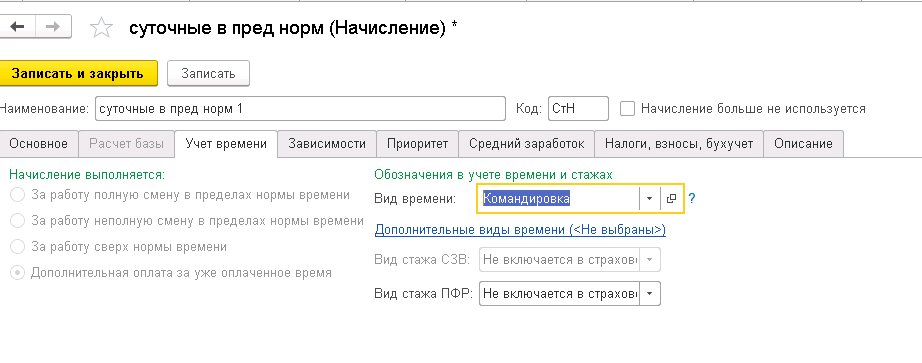Click the Обозначения в учете времени и стажах heading

click(x=493, y=174)
